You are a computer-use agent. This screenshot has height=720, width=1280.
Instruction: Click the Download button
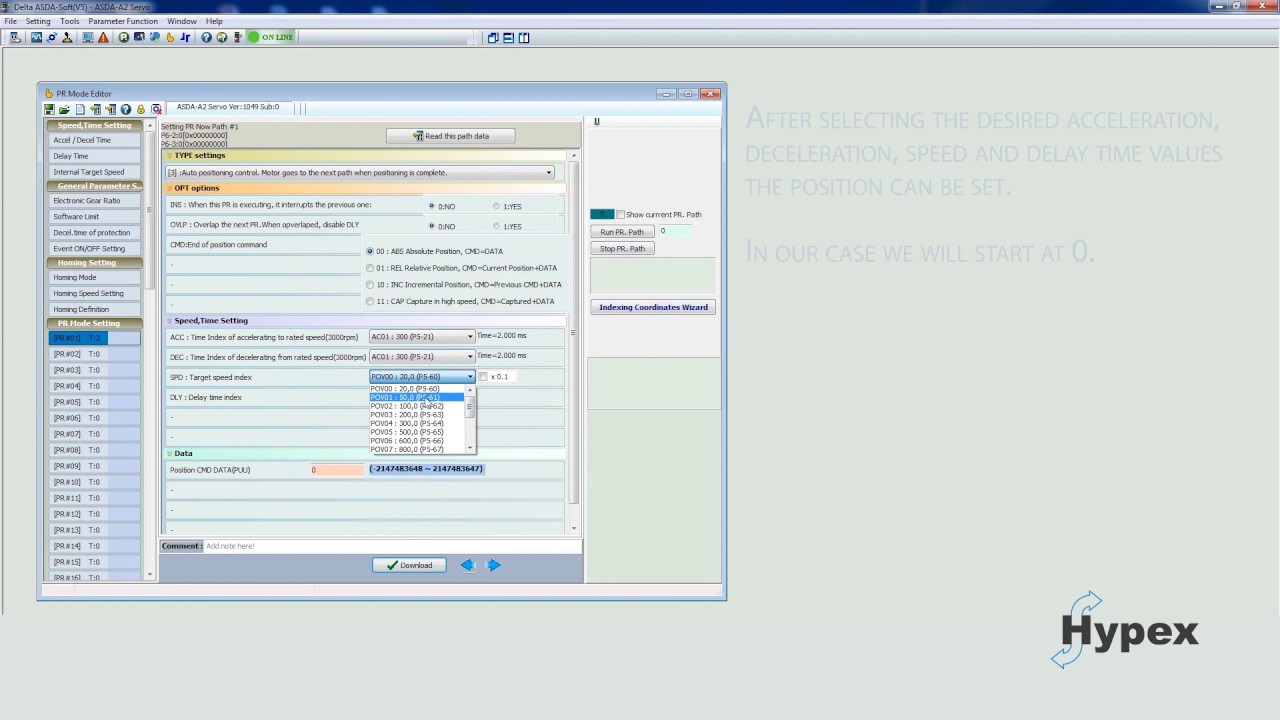click(409, 565)
